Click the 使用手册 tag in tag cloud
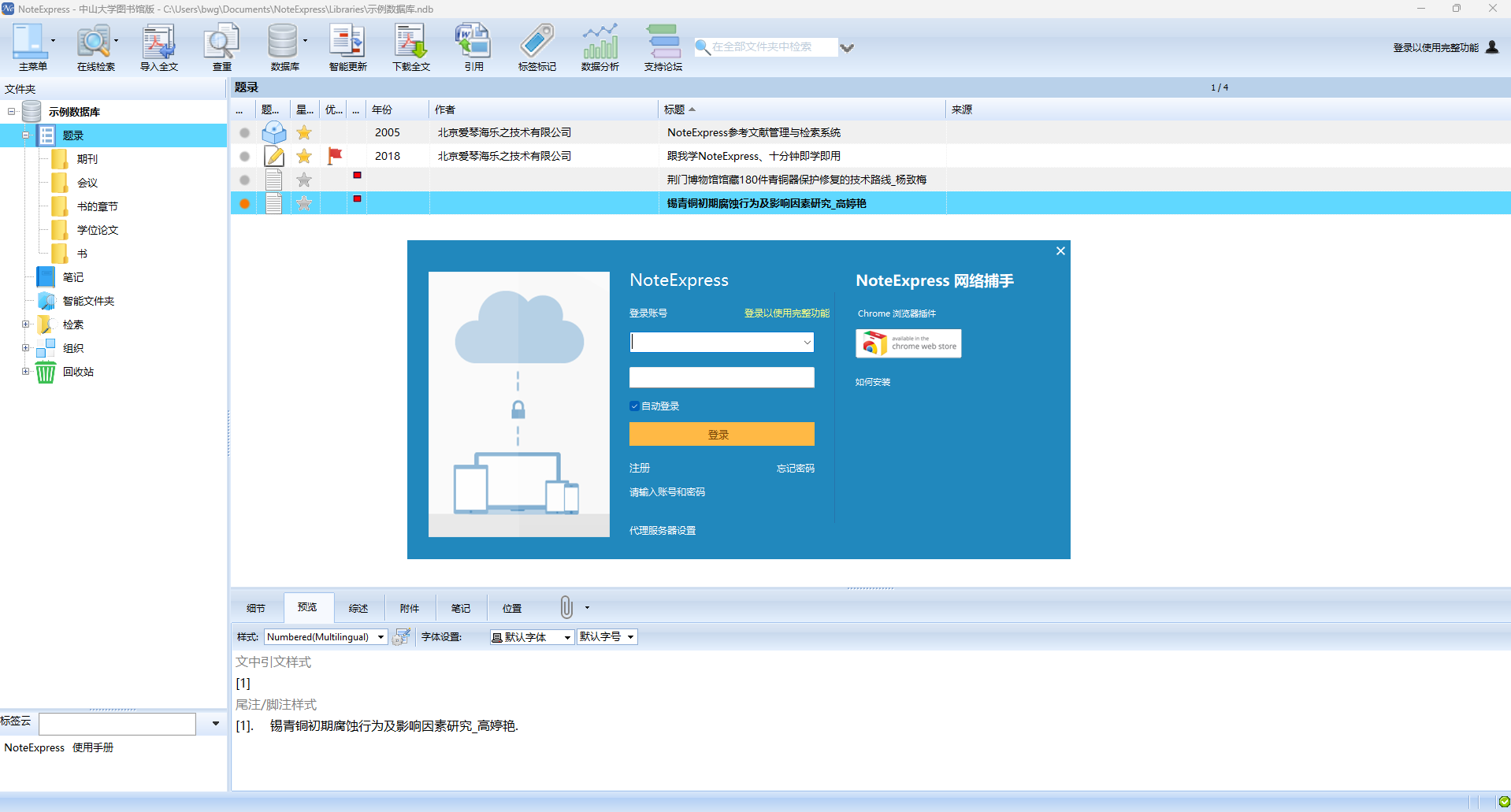This screenshot has width=1511, height=812. pos(93,747)
